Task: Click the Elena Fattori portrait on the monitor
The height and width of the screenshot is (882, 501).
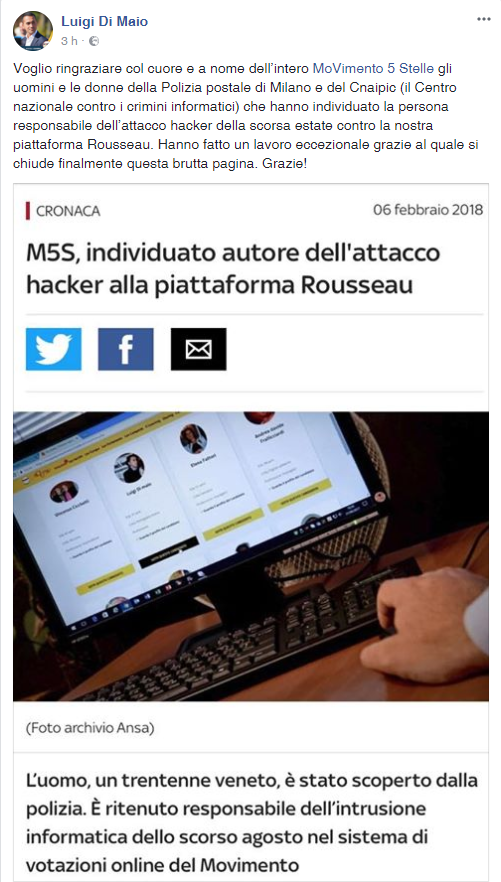Action: pos(193,439)
